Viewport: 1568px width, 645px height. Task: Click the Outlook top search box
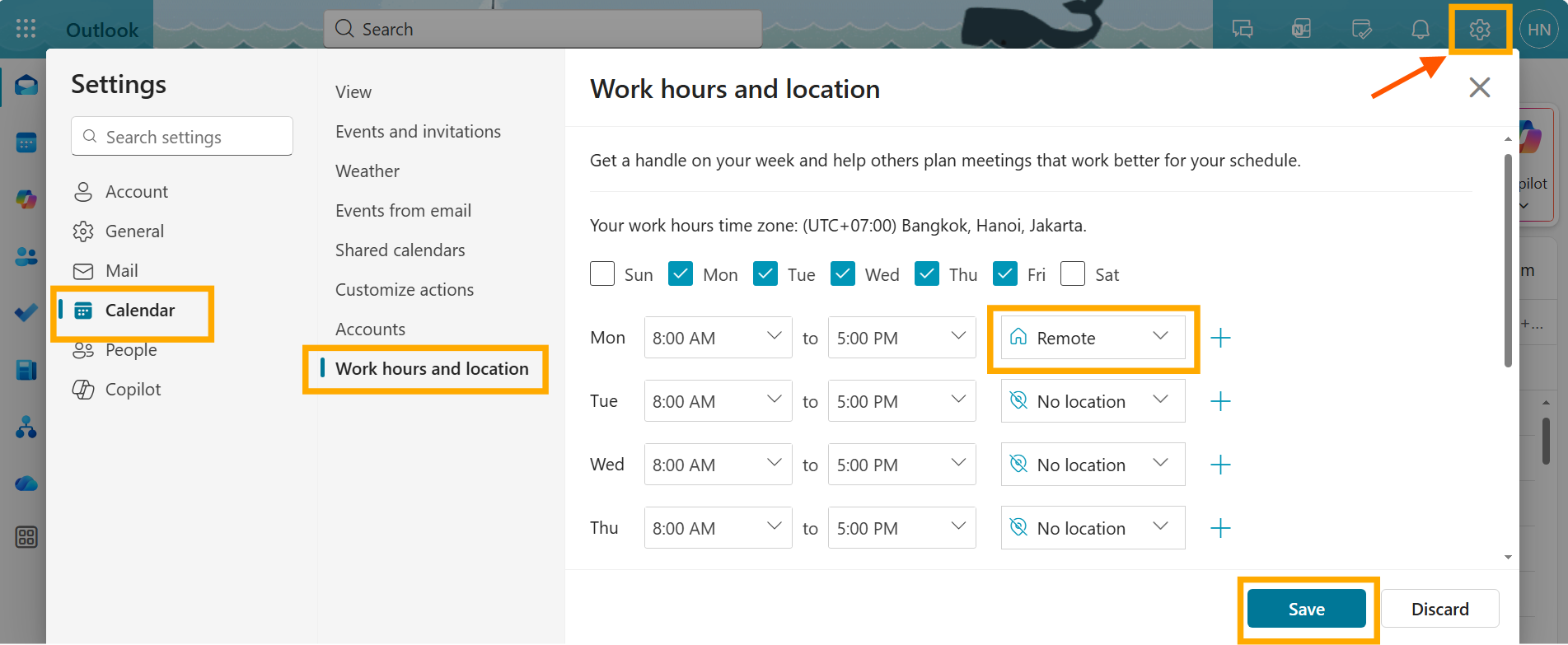pos(543,29)
